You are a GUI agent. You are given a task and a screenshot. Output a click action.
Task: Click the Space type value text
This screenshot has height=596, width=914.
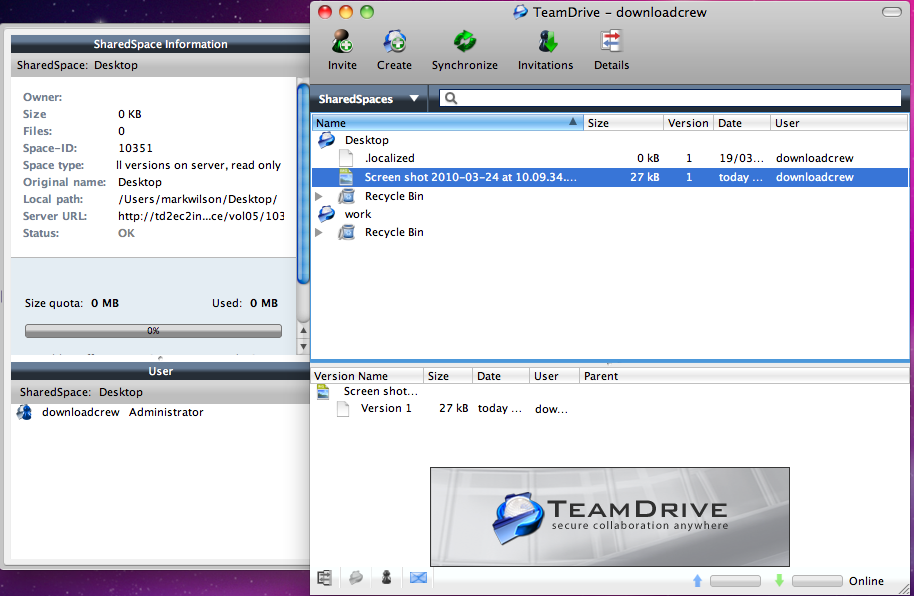[198, 166]
